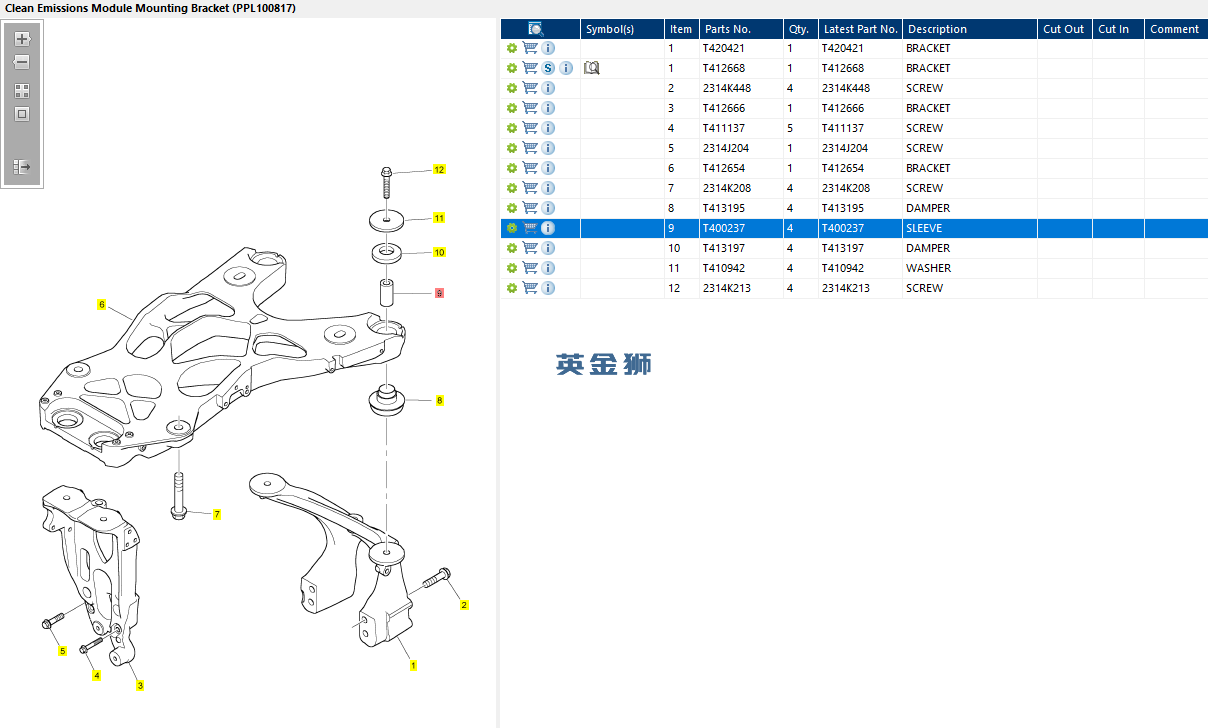Add 2314K213 screw to cart
The width and height of the screenshot is (1208, 728).
click(x=530, y=288)
